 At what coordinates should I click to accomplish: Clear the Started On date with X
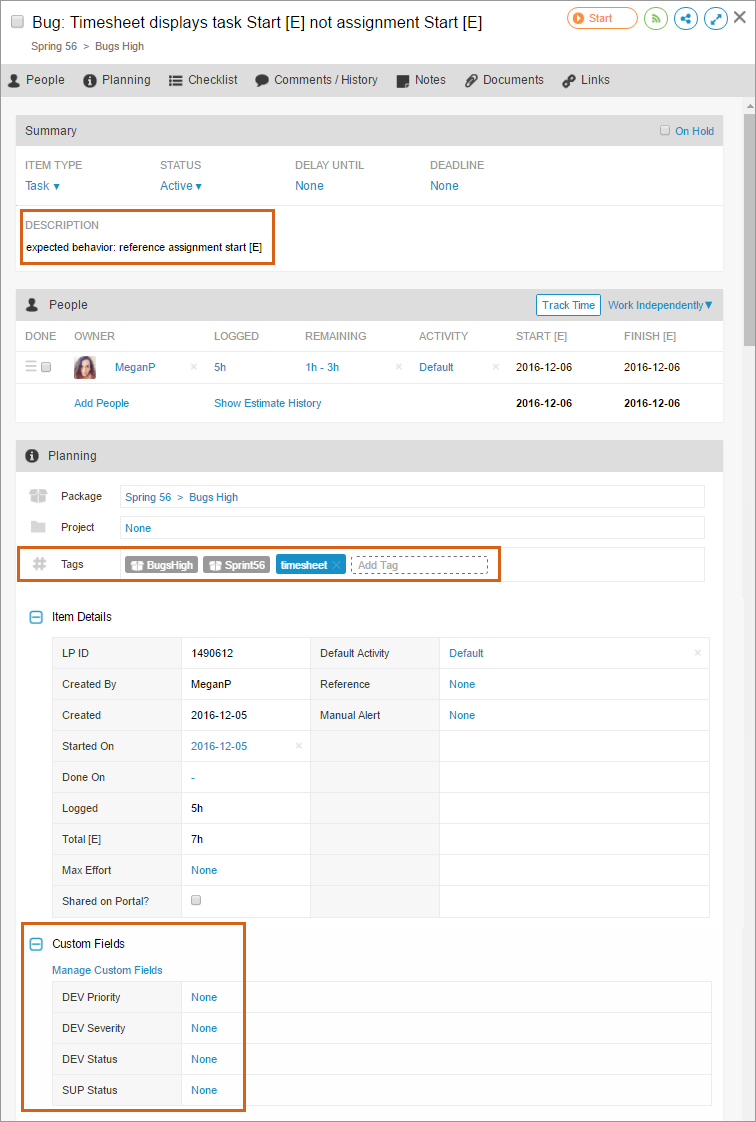click(x=298, y=746)
